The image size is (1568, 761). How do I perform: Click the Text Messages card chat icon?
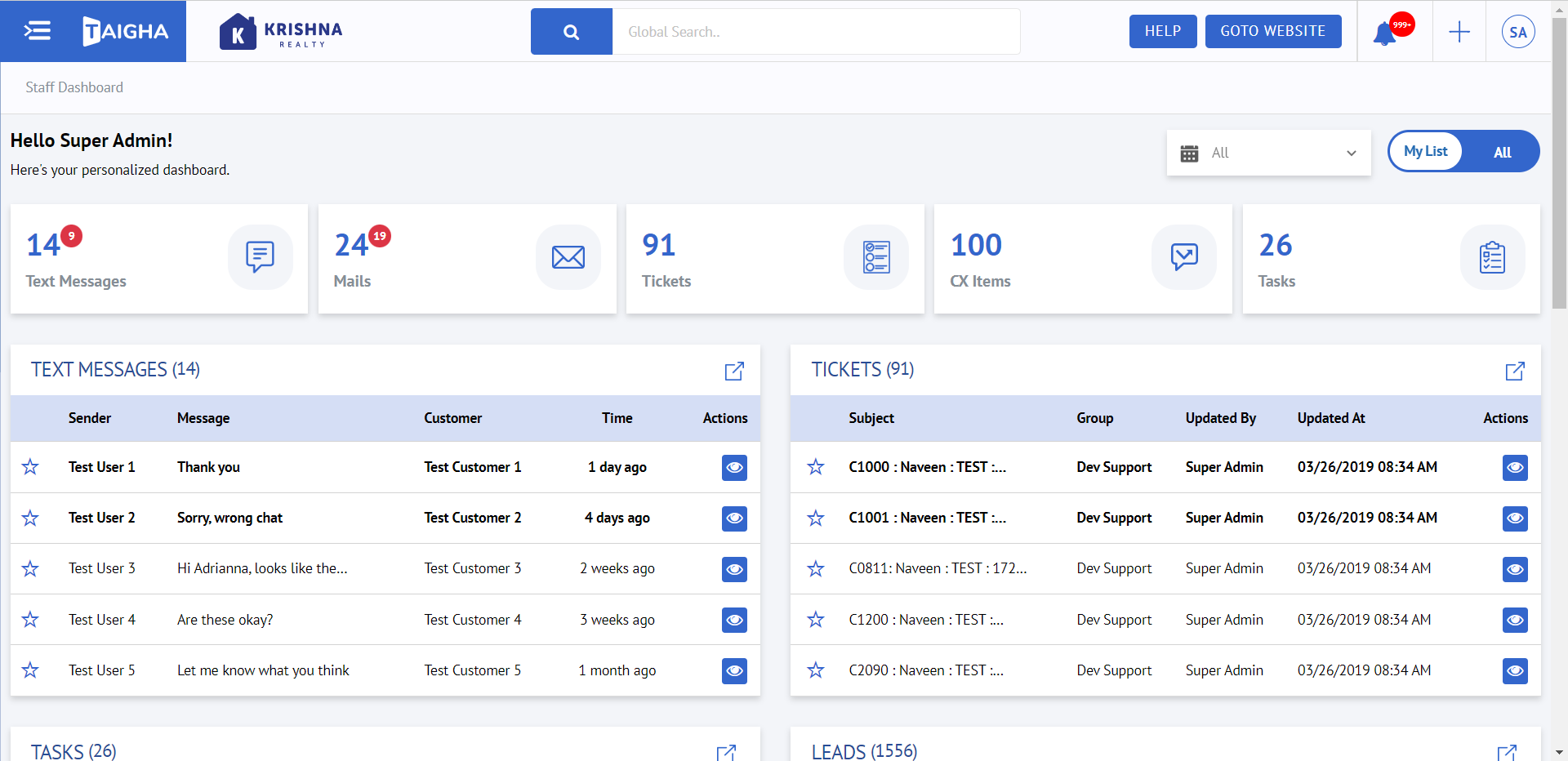pos(260,257)
